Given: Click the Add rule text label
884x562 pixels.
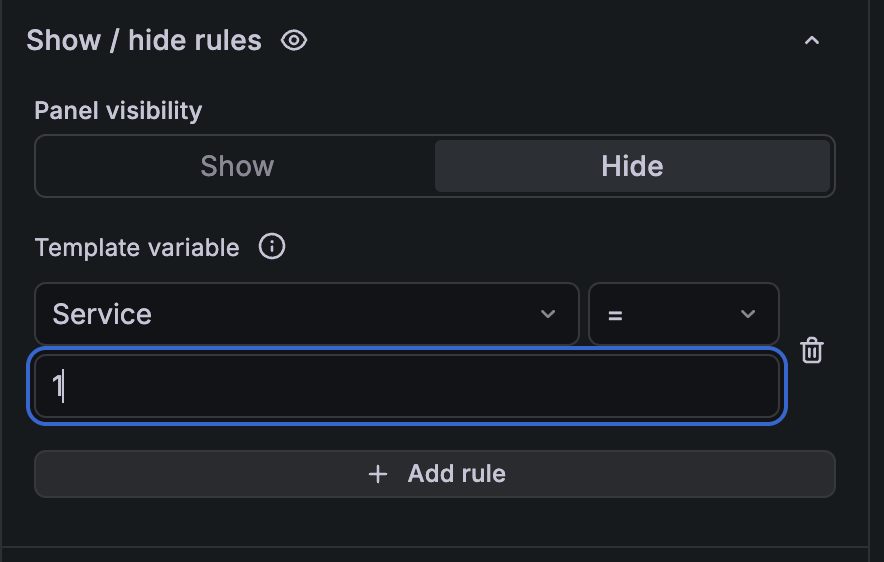Looking at the screenshot, I should pos(456,474).
